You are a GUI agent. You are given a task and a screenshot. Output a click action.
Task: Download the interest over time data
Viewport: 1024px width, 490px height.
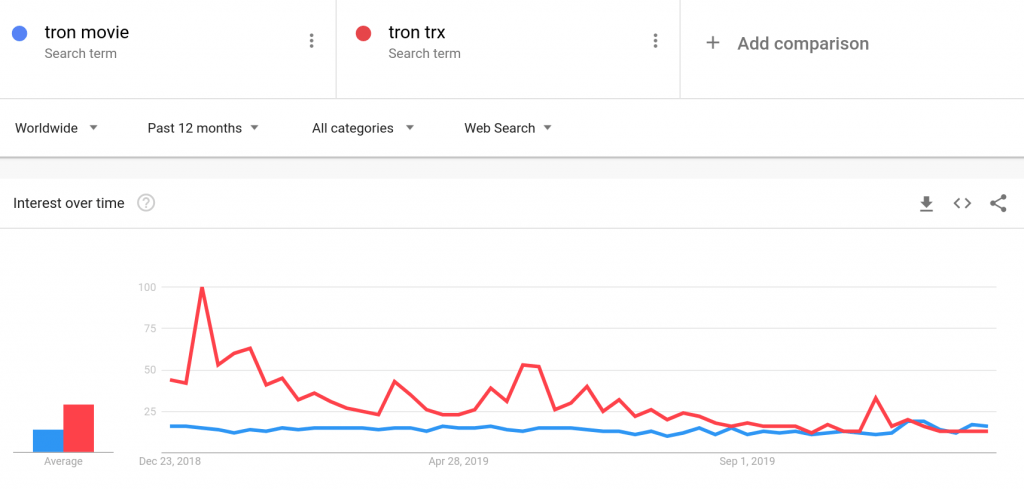coord(926,204)
